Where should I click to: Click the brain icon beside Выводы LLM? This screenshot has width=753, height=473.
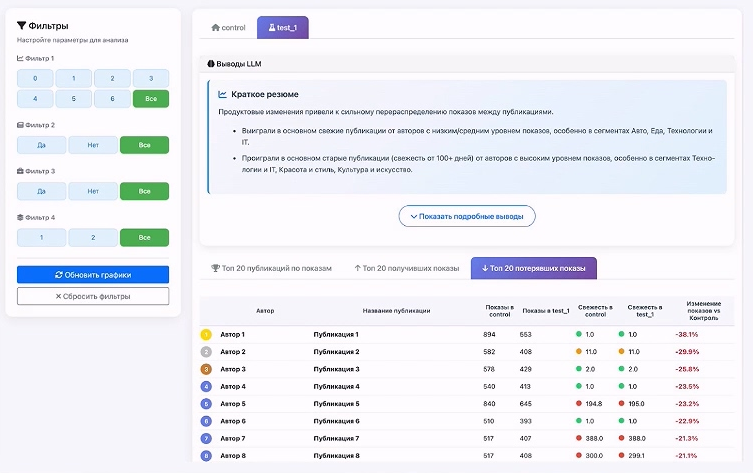pos(211,63)
